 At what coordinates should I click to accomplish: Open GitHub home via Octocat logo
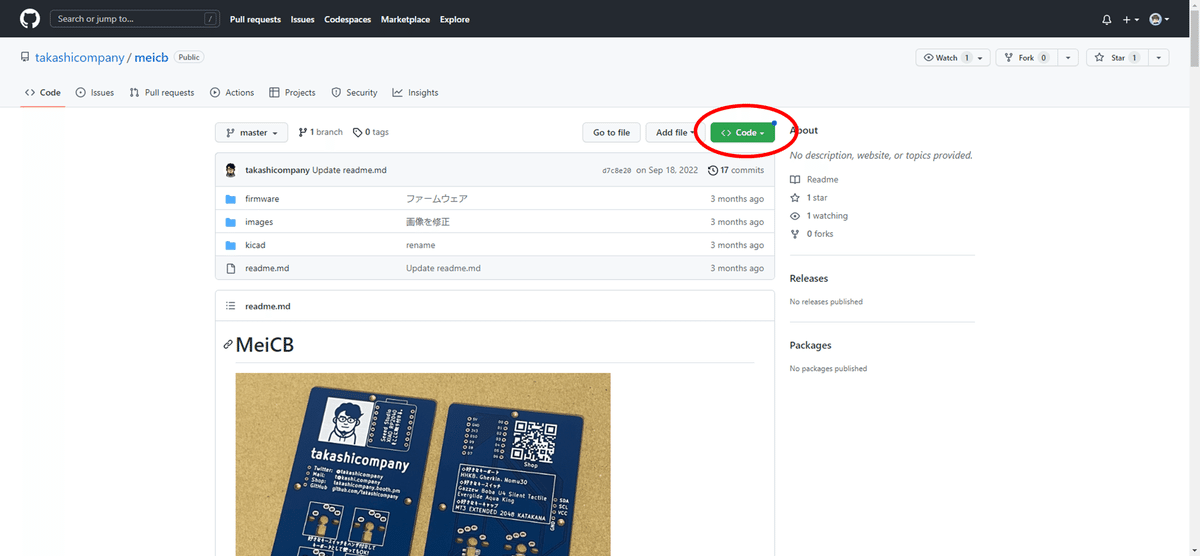[29, 19]
